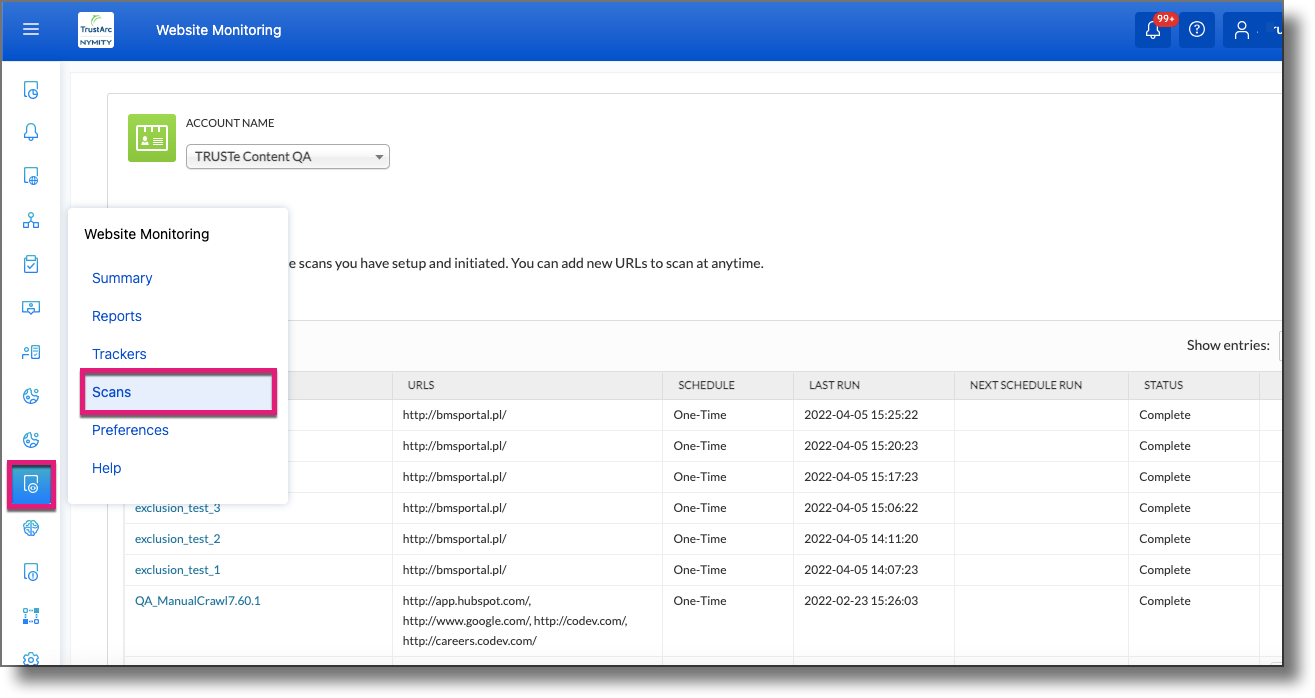Choose Trackers in the flyout menu

coord(119,354)
